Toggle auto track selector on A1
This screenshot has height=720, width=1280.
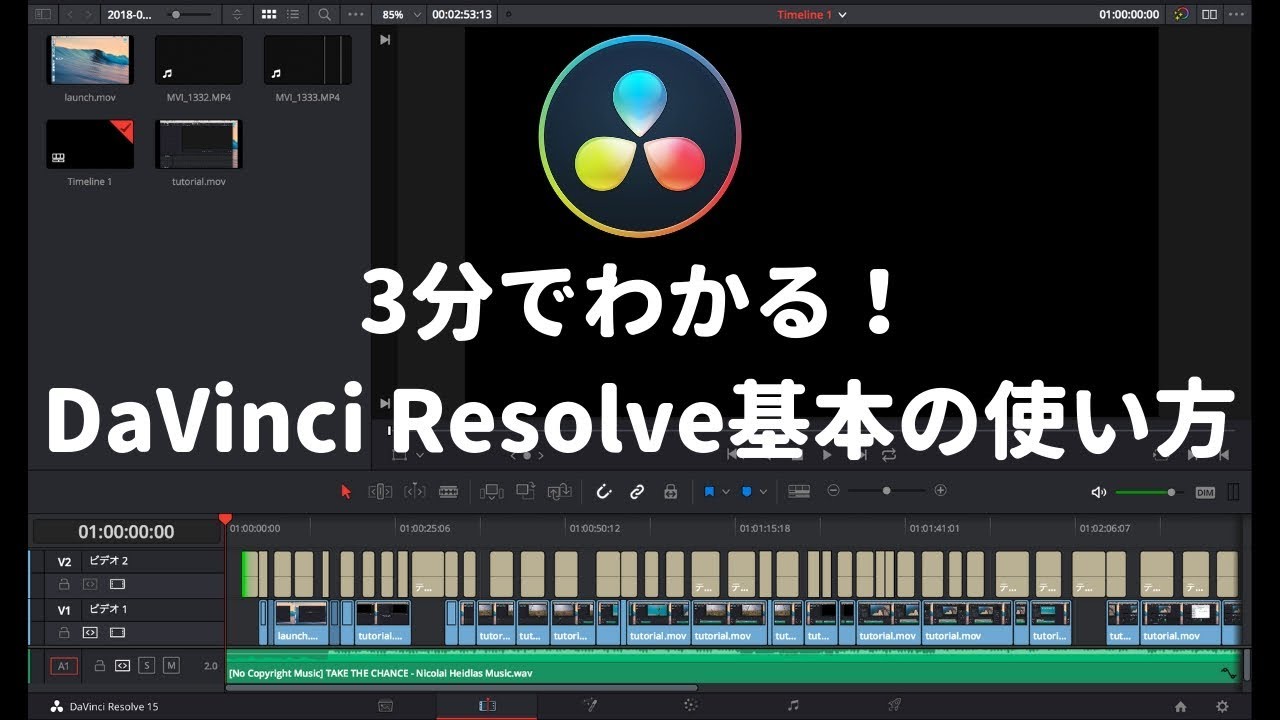point(122,665)
